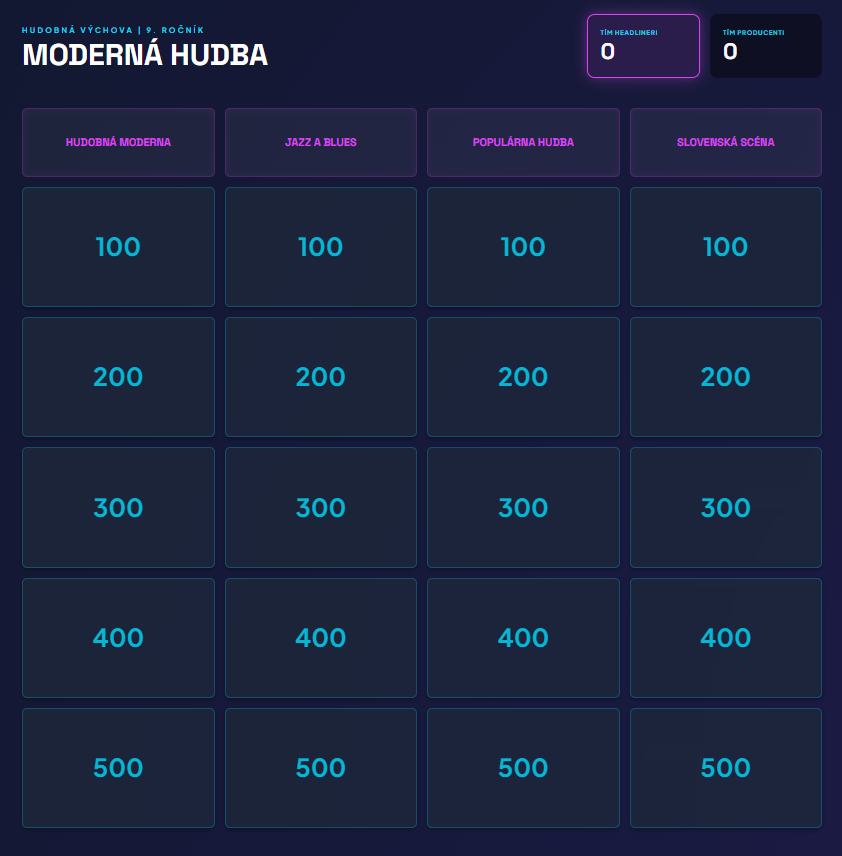Screen dimensions: 842x856
Task: Open the 300 tile in Slovenská Scéna
Action: pos(726,507)
